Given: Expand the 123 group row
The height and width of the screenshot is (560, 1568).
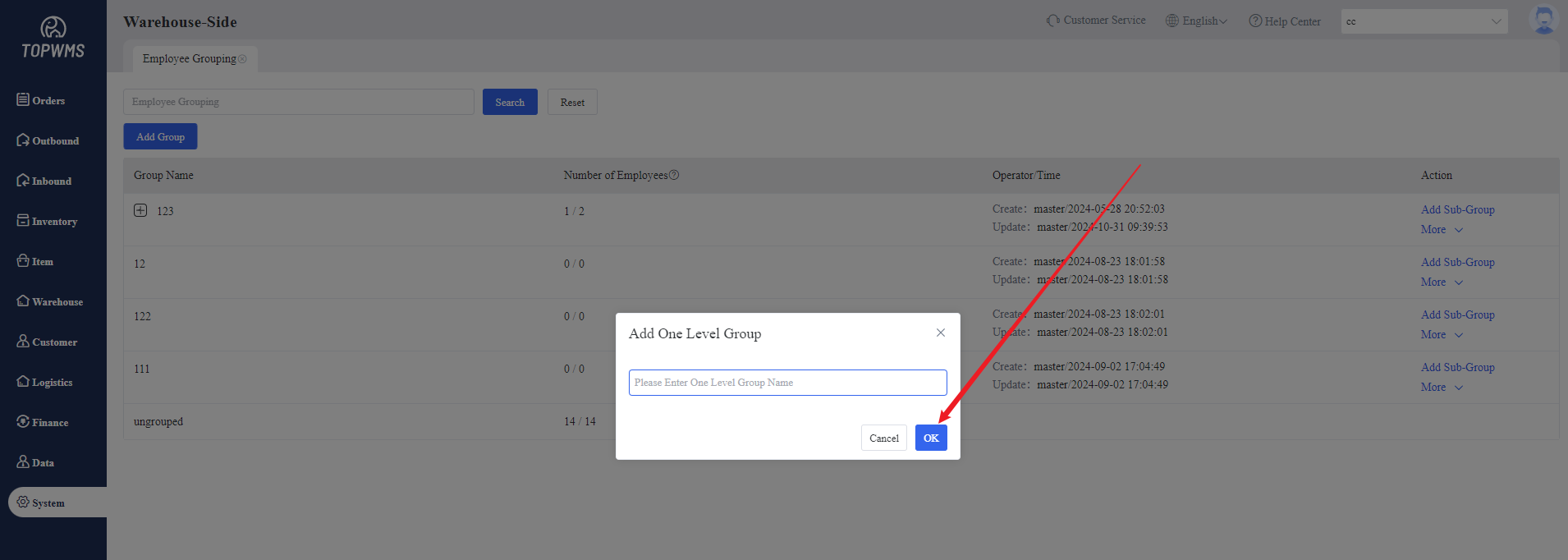Looking at the screenshot, I should [x=140, y=210].
